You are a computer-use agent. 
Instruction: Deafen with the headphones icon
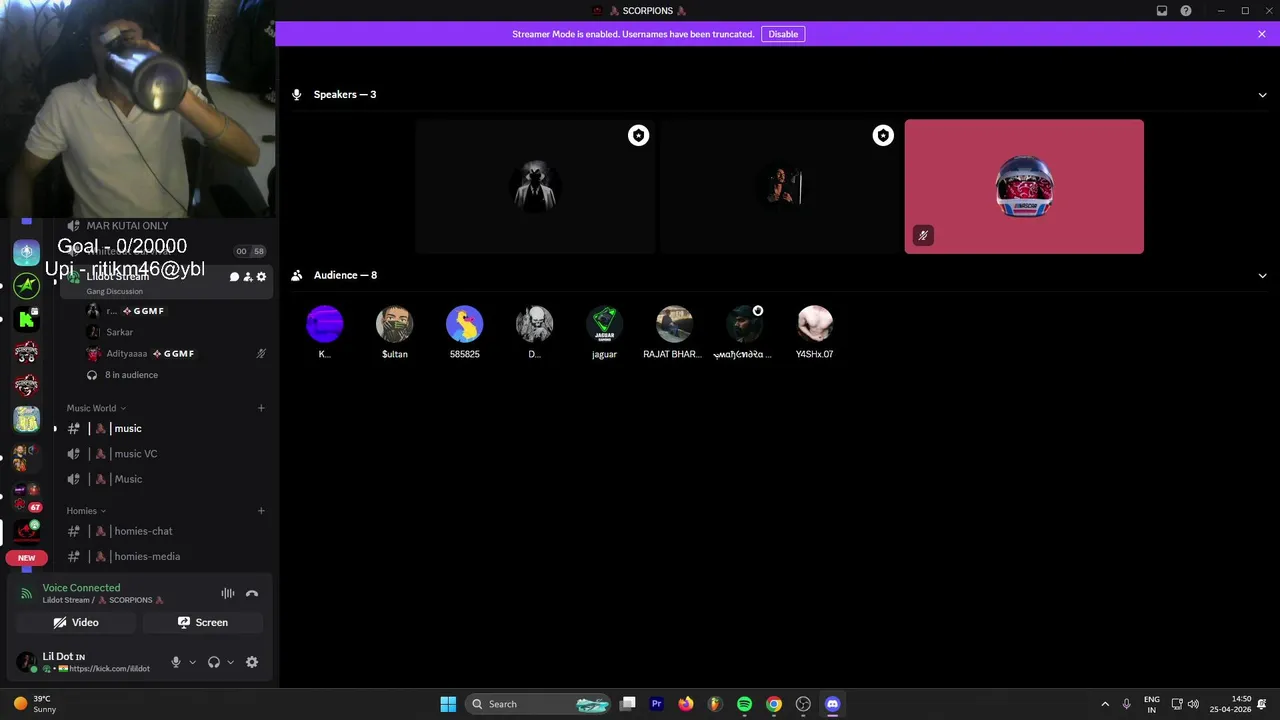coord(213,662)
